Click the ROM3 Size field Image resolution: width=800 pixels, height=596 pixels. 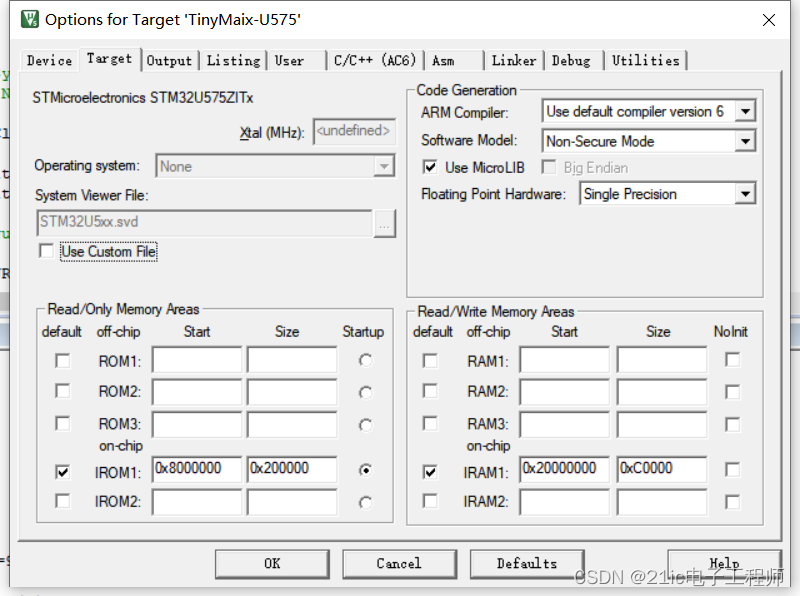(x=292, y=425)
